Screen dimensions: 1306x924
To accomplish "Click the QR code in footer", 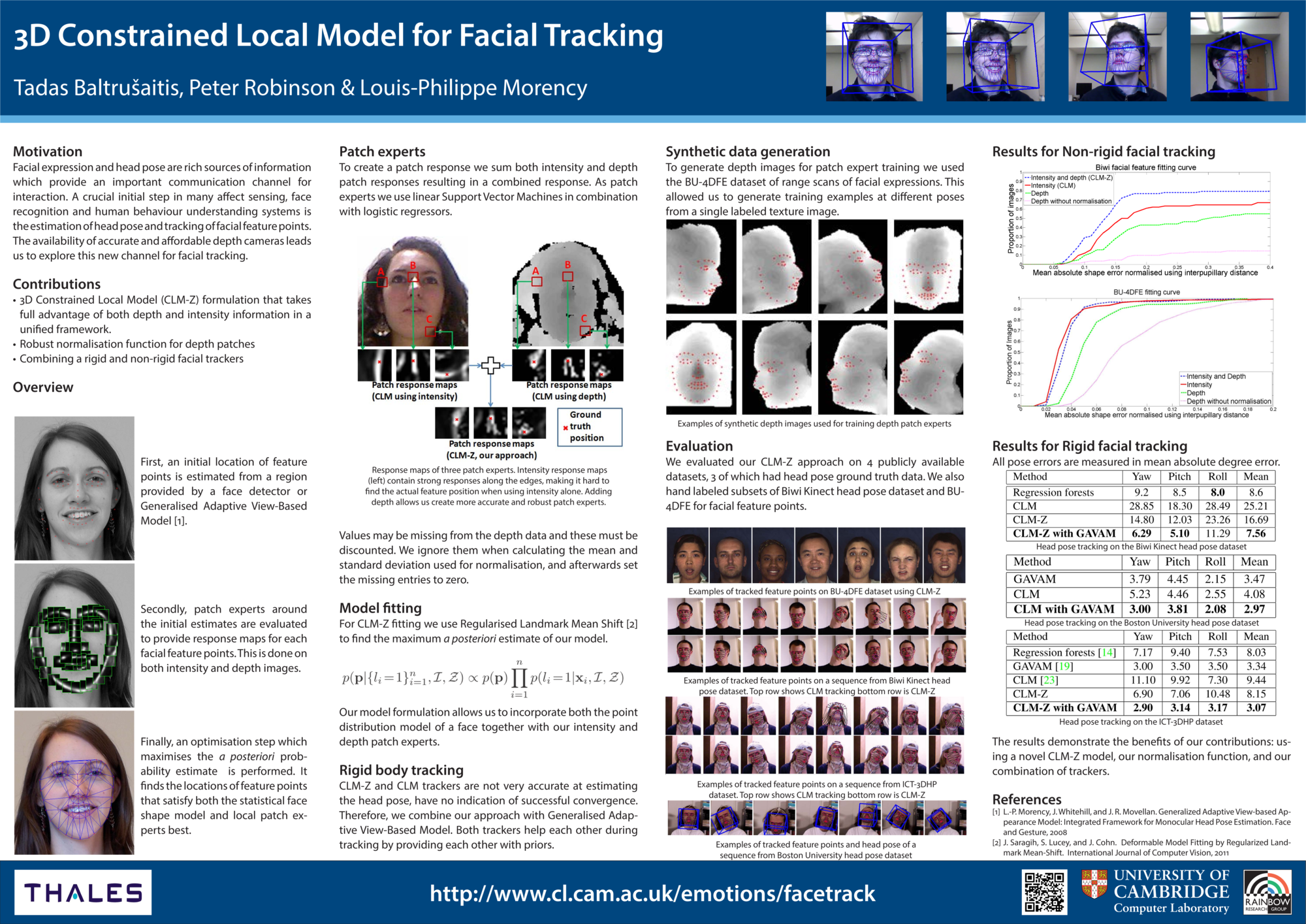I will click(1044, 892).
